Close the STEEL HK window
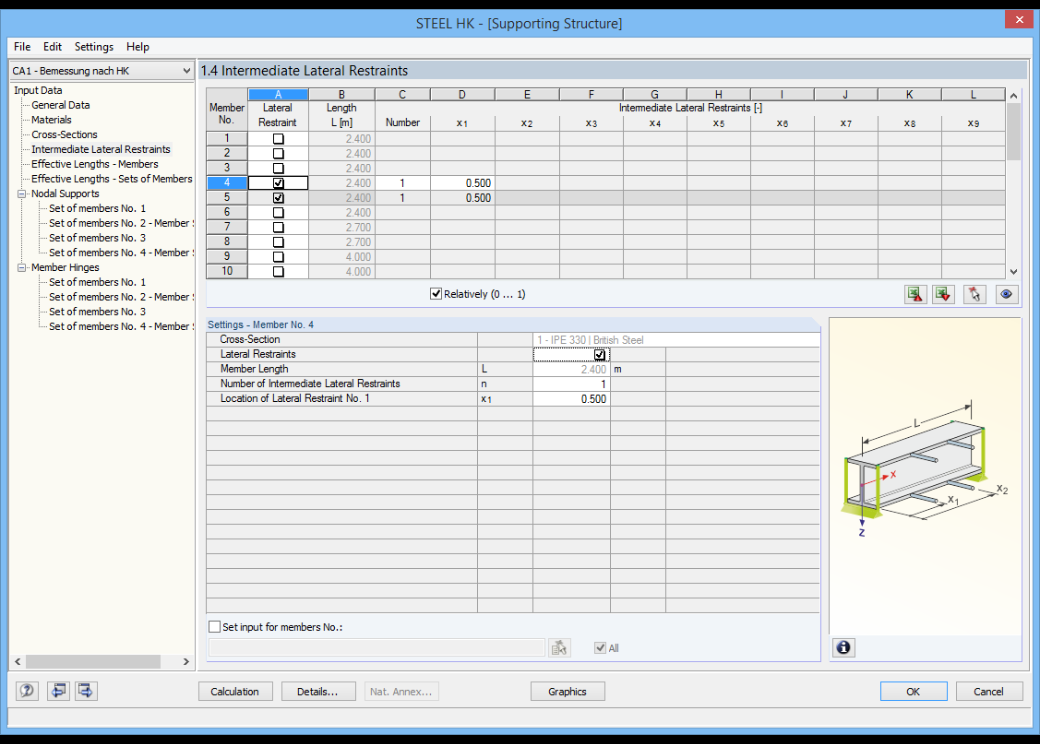Viewport: 1040px width, 744px height. tap(1019, 20)
